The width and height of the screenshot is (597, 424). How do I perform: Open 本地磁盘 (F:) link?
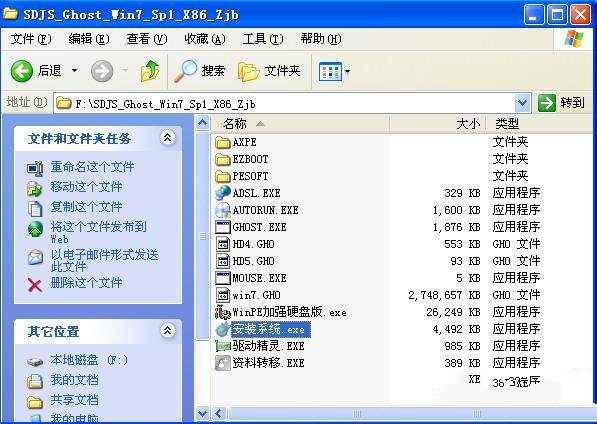(89, 360)
